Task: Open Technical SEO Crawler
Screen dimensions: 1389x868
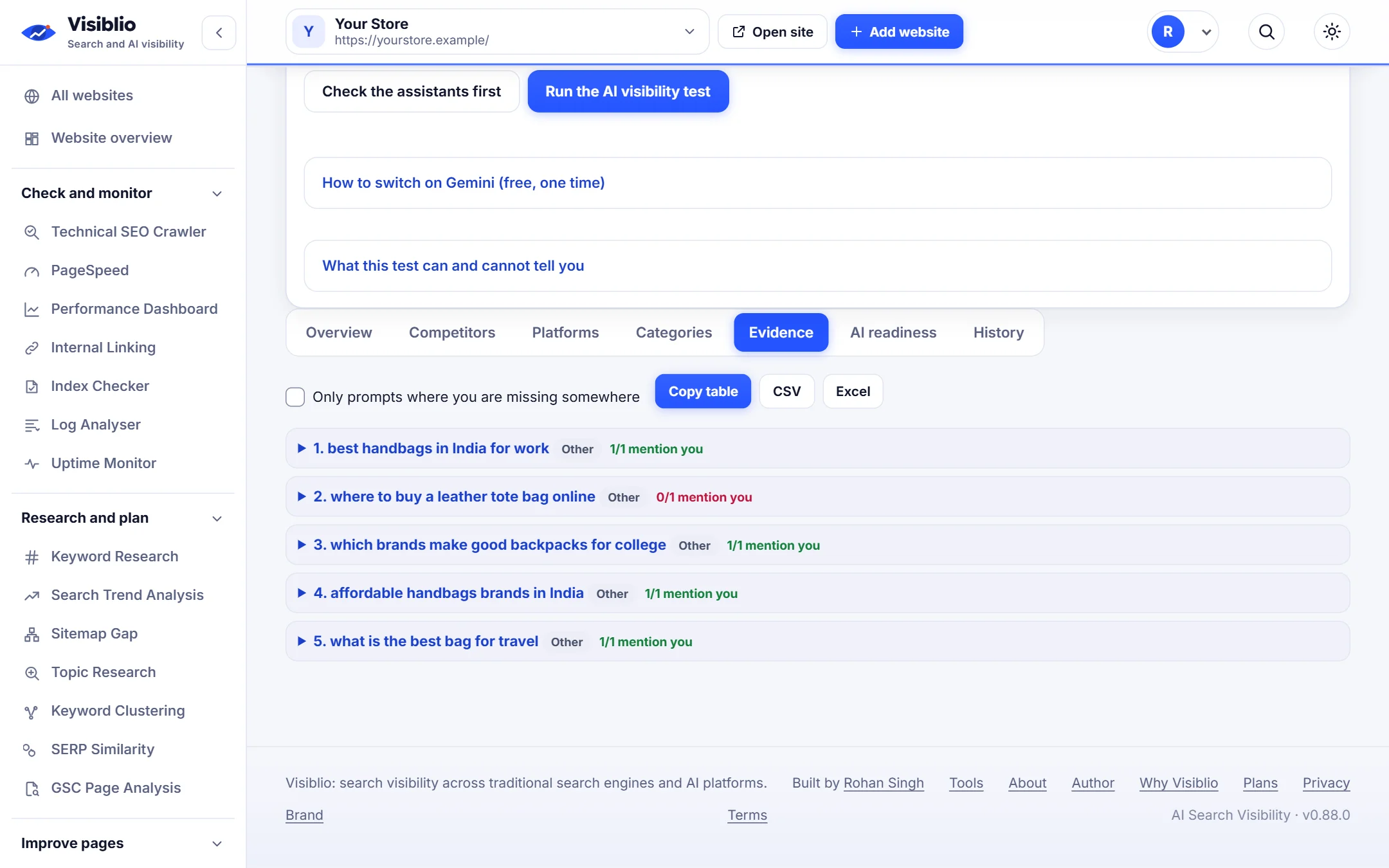Action: 129,231
